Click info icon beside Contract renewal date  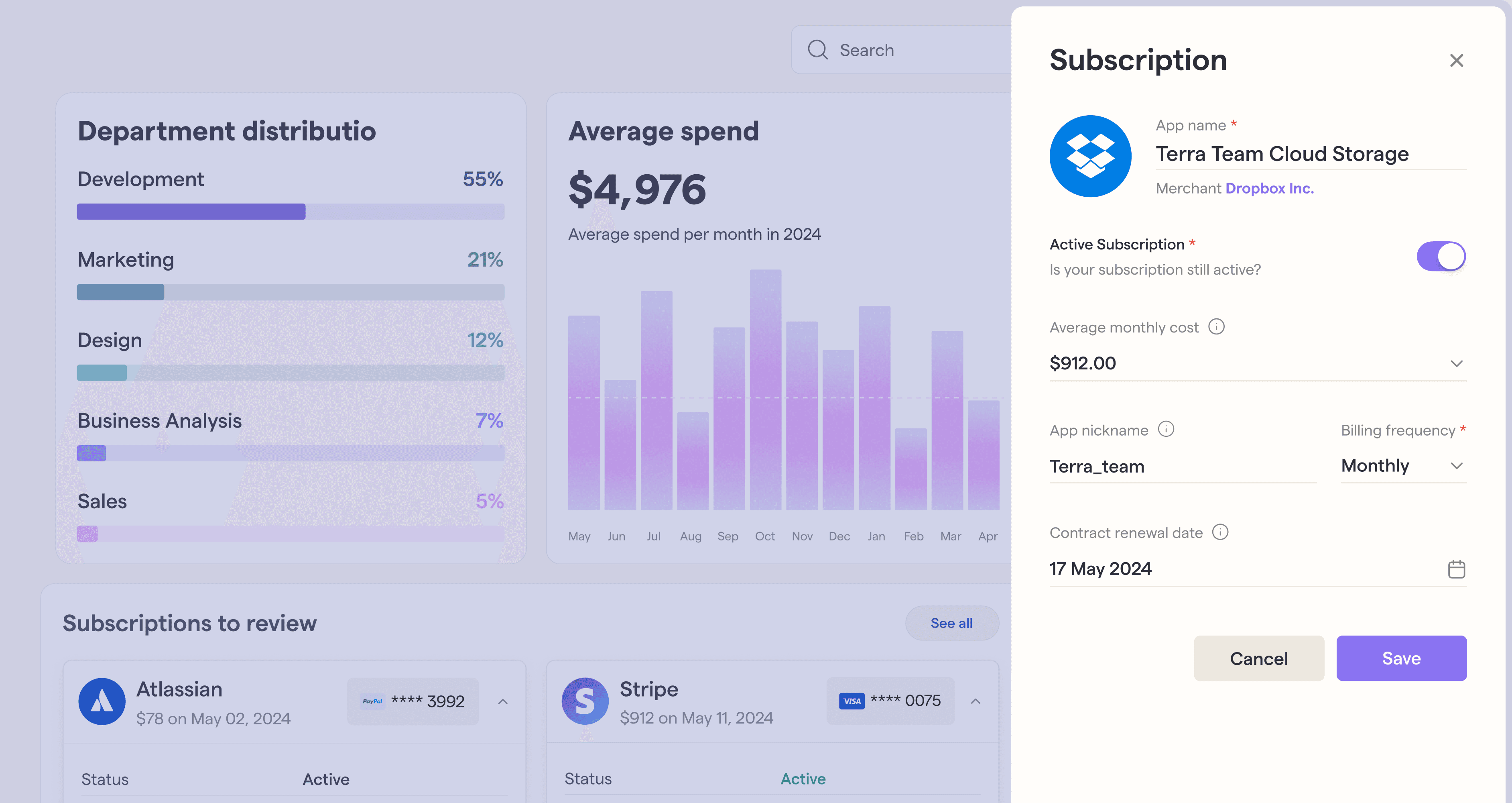[1220, 532]
